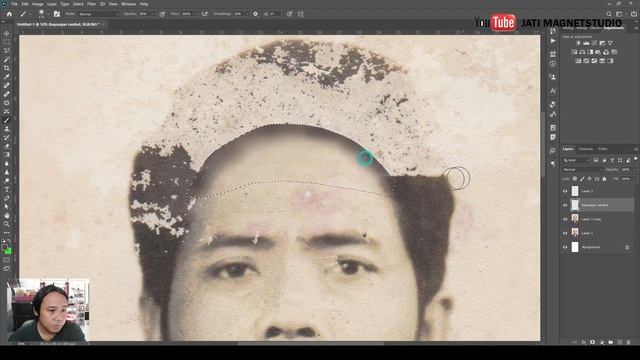Click the Layers panel Opacity field
640x360 pixels.
626,169
